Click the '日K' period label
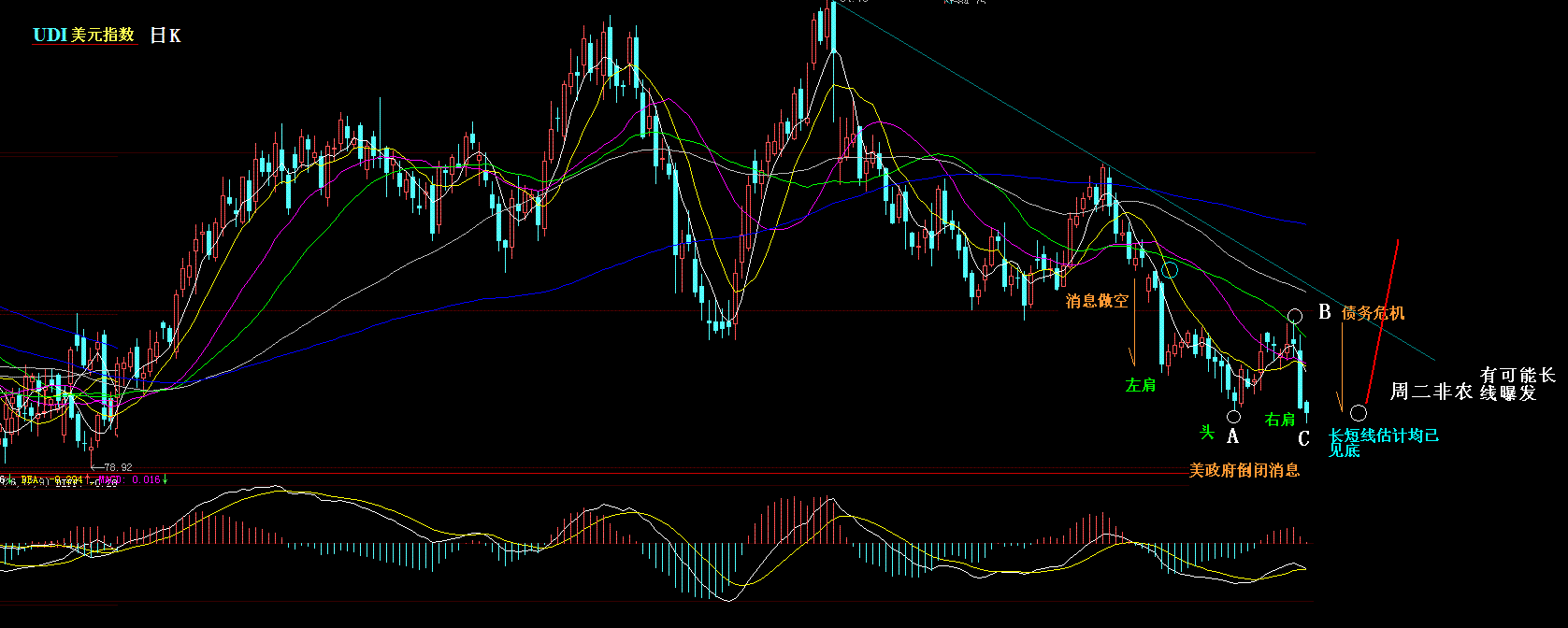Screen dimensions: 1568x628 (165, 36)
